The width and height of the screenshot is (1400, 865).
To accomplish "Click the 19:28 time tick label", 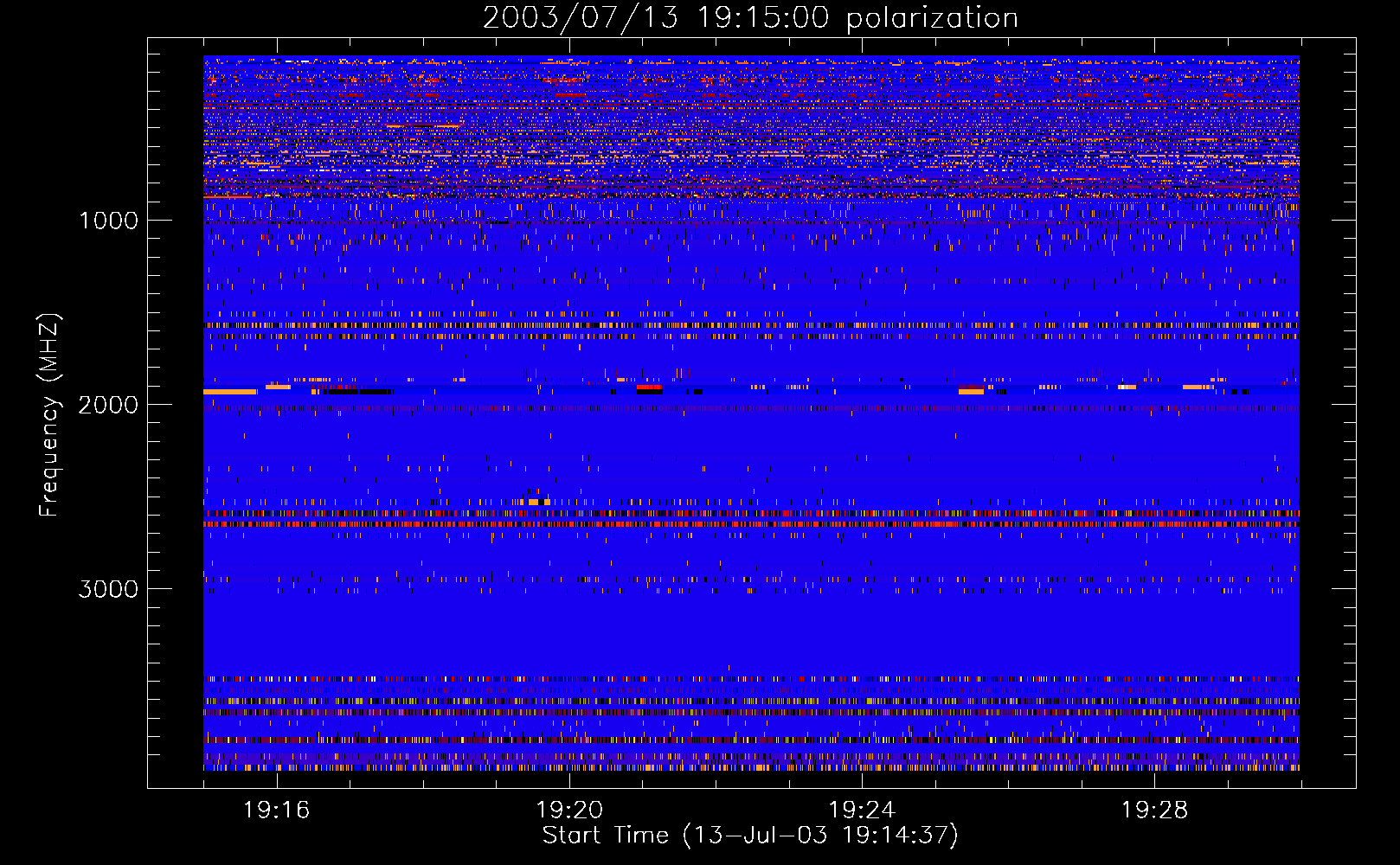I will coord(1154,811).
